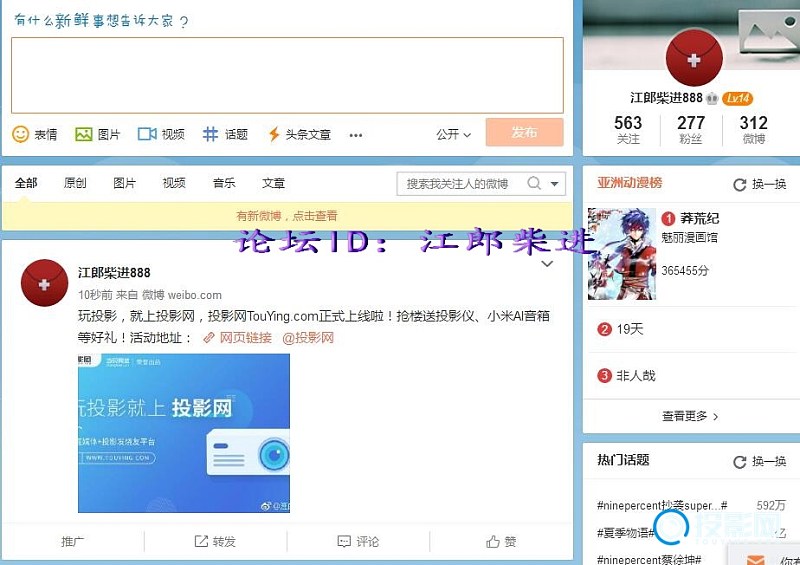Open topic #夏季物语#
The image size is (800, 565).
pos(626,533)
